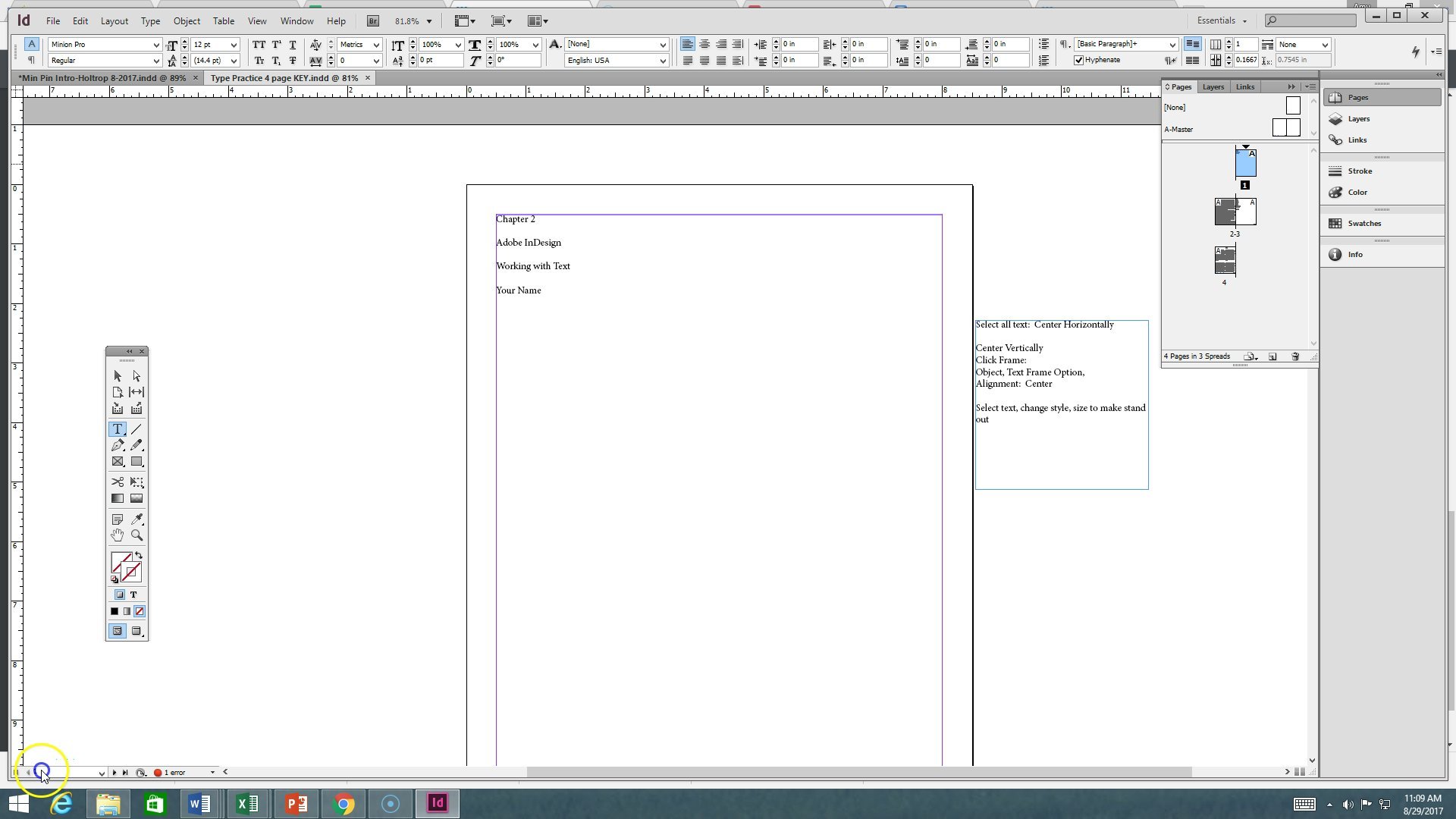The height and width of the screenshot is (819, 1456).
Task: Choose the Line tool
Action: [136, 429]
